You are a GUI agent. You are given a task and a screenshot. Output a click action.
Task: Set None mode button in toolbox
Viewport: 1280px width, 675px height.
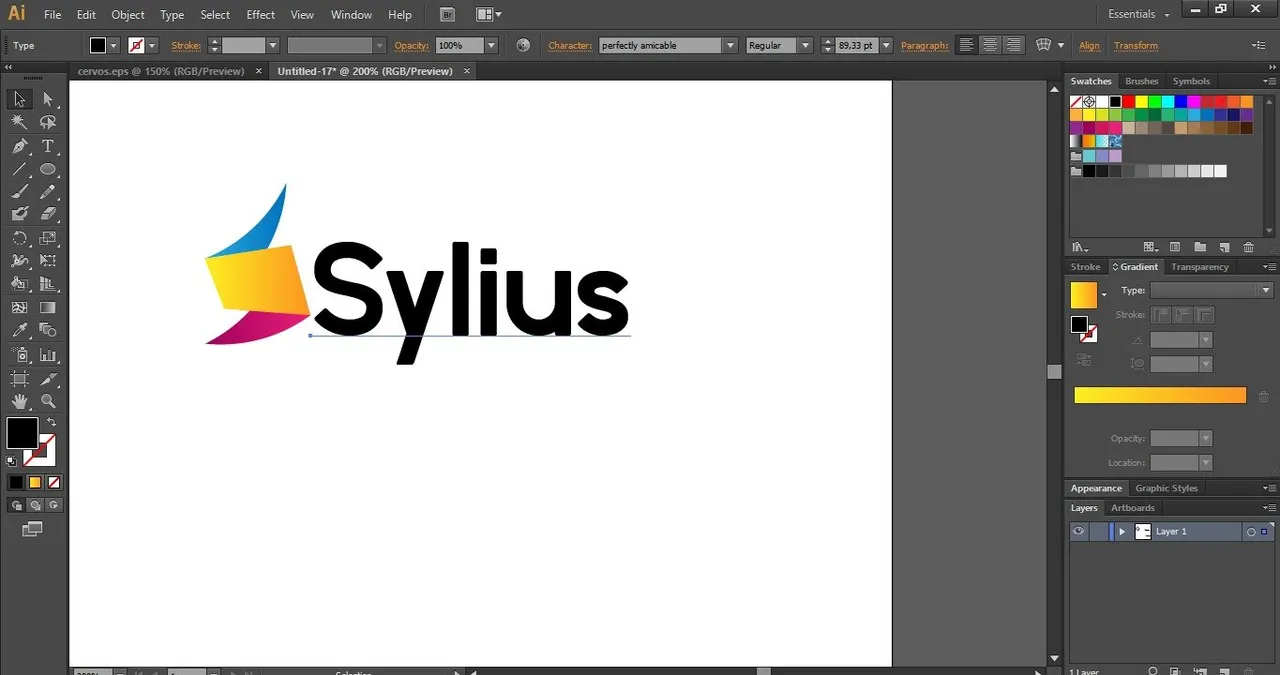click(54, 482)
